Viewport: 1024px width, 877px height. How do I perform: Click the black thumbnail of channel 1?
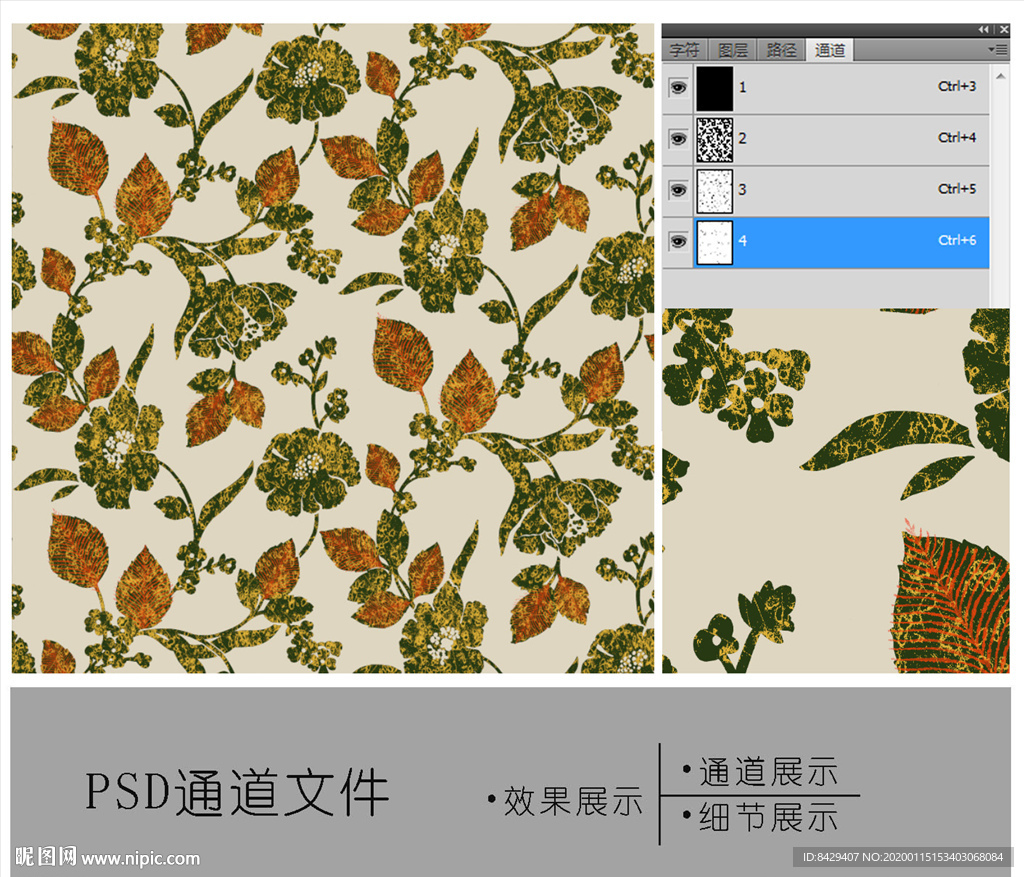714,88
